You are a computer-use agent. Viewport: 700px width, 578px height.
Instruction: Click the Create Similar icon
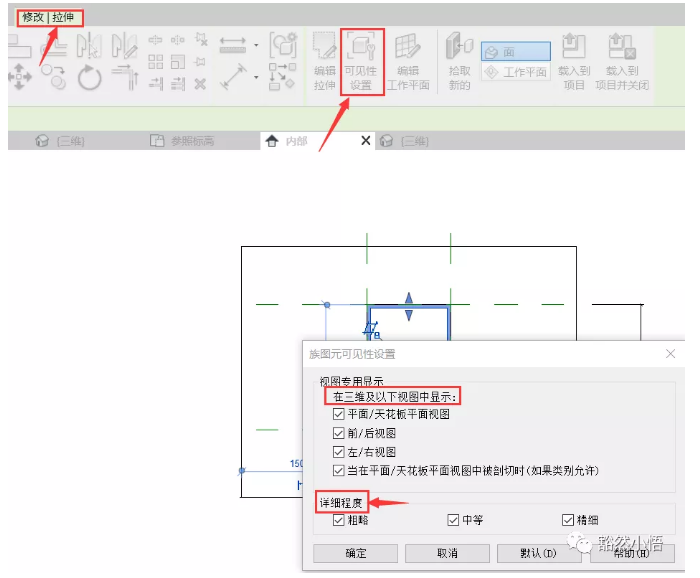coord(282,76)
